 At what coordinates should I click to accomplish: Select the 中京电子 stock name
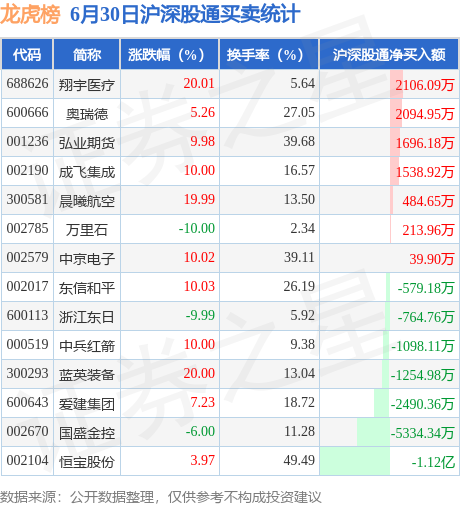(x=87, y=259)
